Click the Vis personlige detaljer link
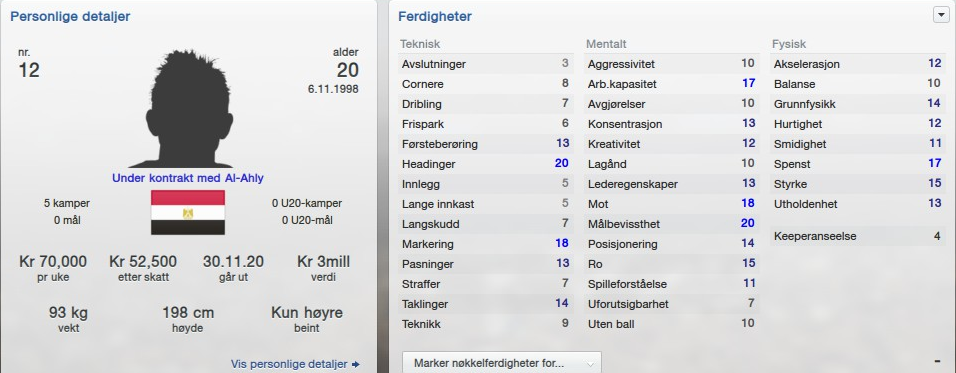956x373 pixels. [288, 364]
